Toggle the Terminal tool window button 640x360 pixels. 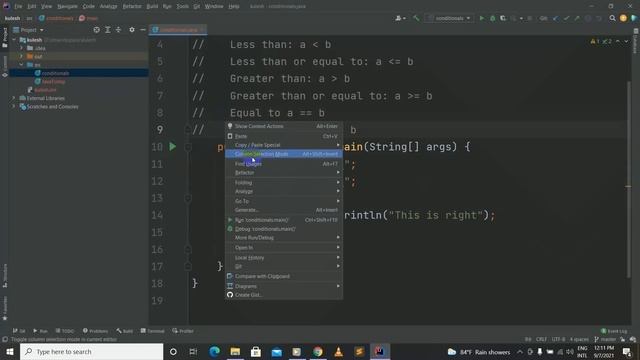click(x=152, y=331)
